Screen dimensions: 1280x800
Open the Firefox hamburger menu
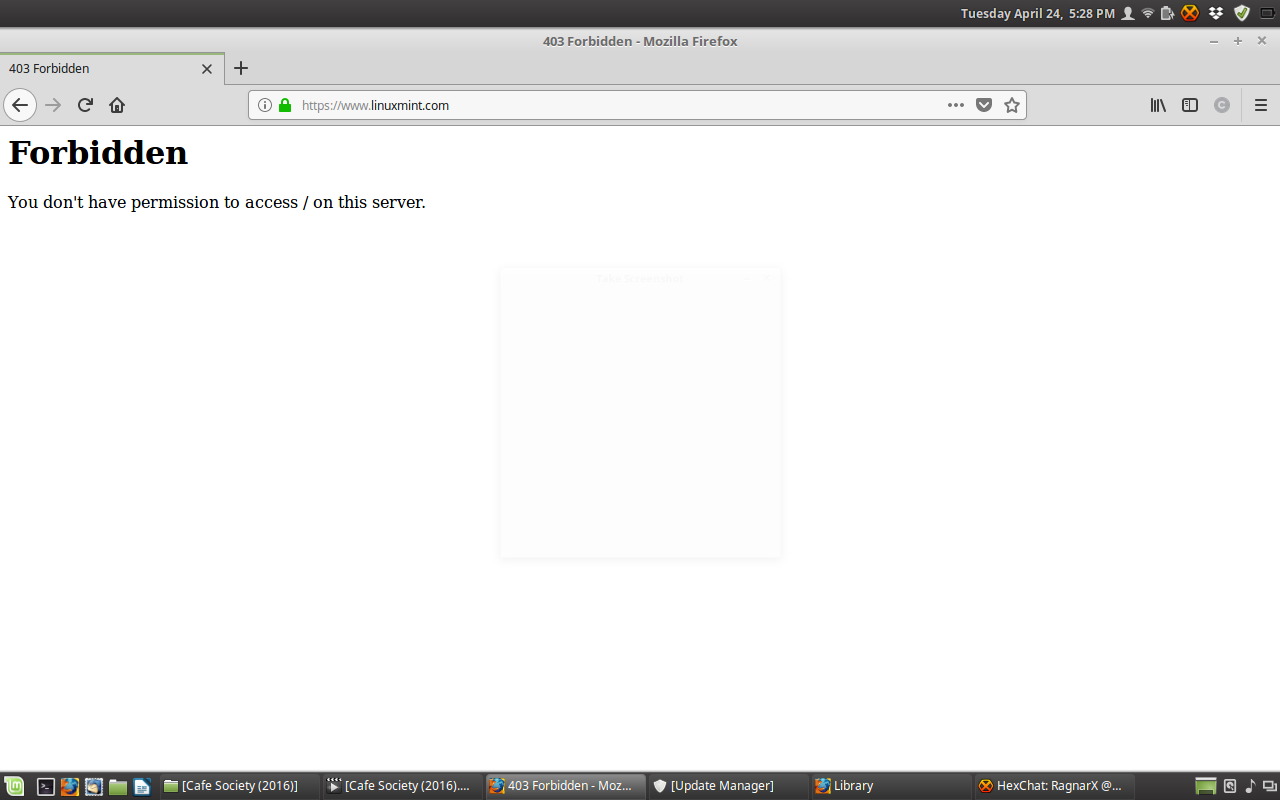pyautogui.click(x=1261, y=105)
